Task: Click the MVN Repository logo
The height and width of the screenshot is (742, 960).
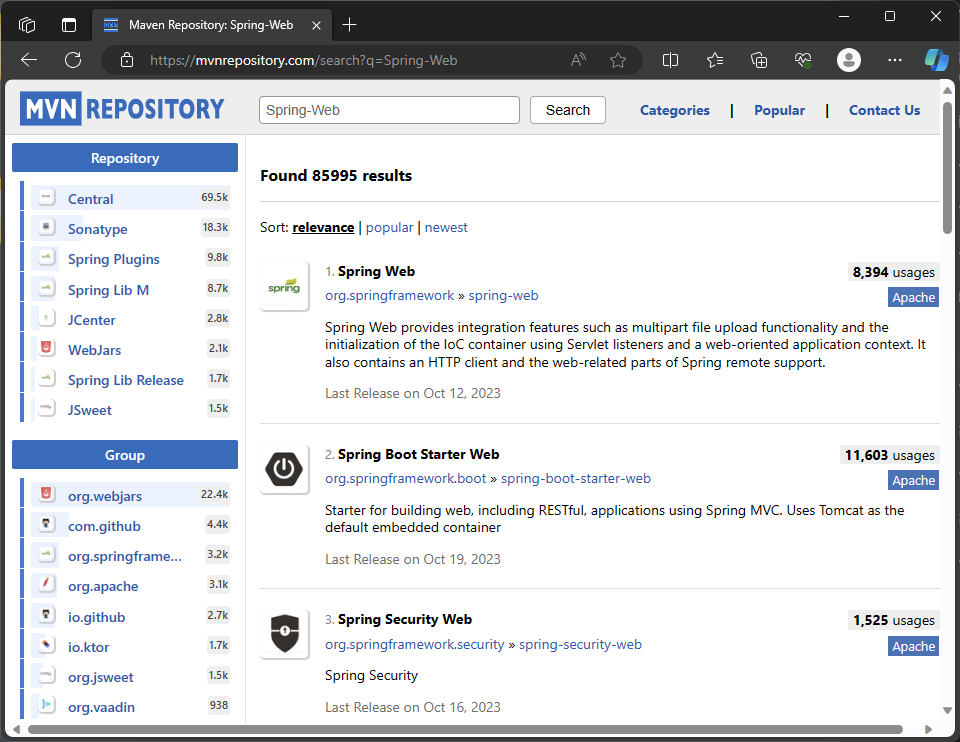Action: pyautogui.click(x=122, y=109)
